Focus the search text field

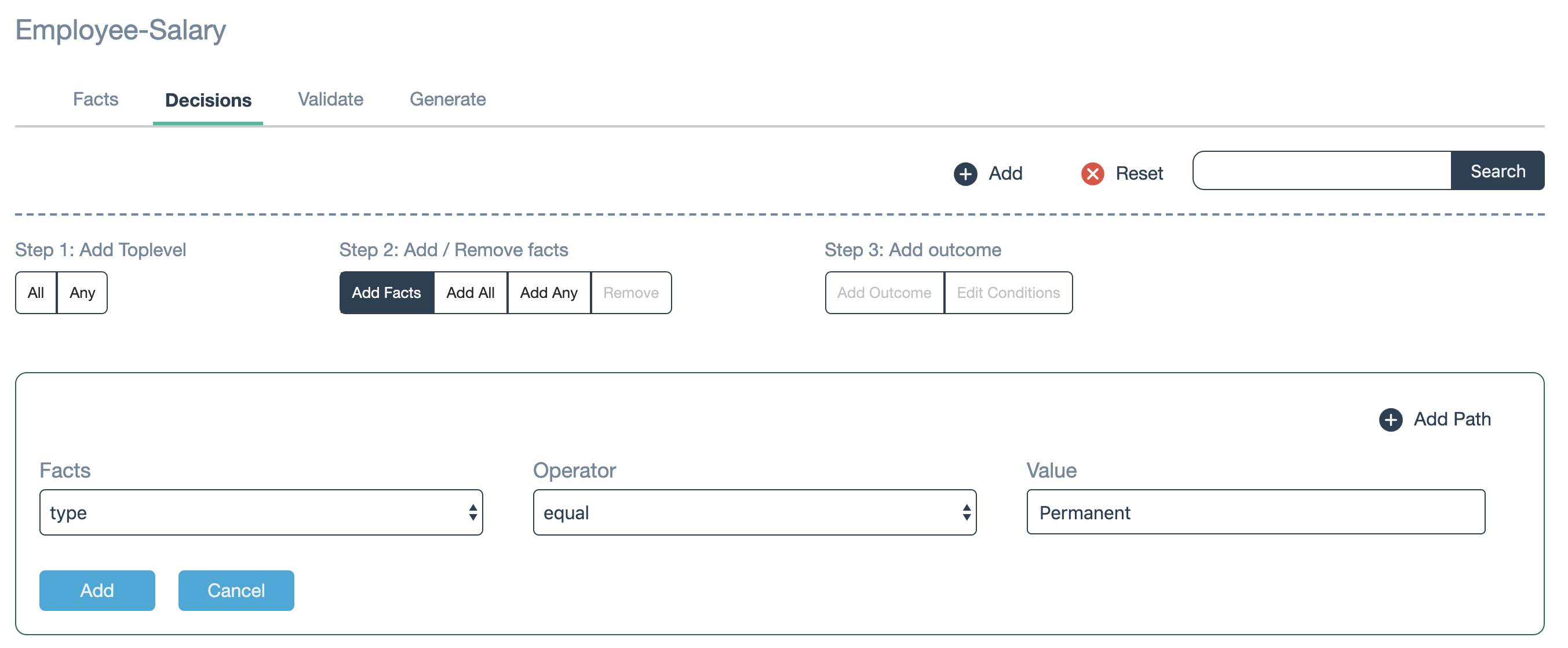pos(1322,171)
